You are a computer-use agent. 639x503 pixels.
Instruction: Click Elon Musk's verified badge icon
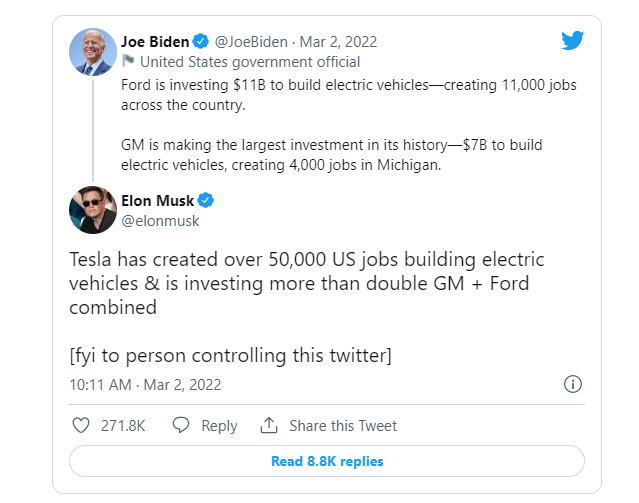coord(205,199)
